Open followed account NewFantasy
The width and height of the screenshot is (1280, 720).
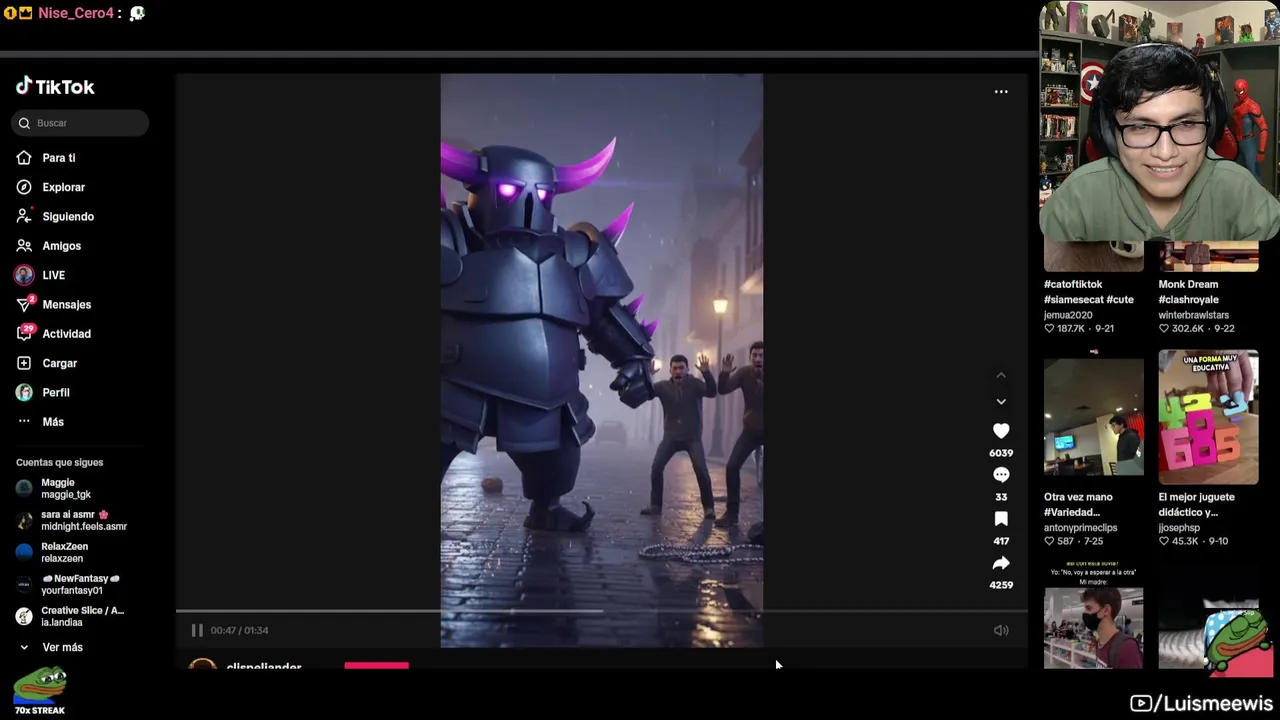click(x=70, y=584)
